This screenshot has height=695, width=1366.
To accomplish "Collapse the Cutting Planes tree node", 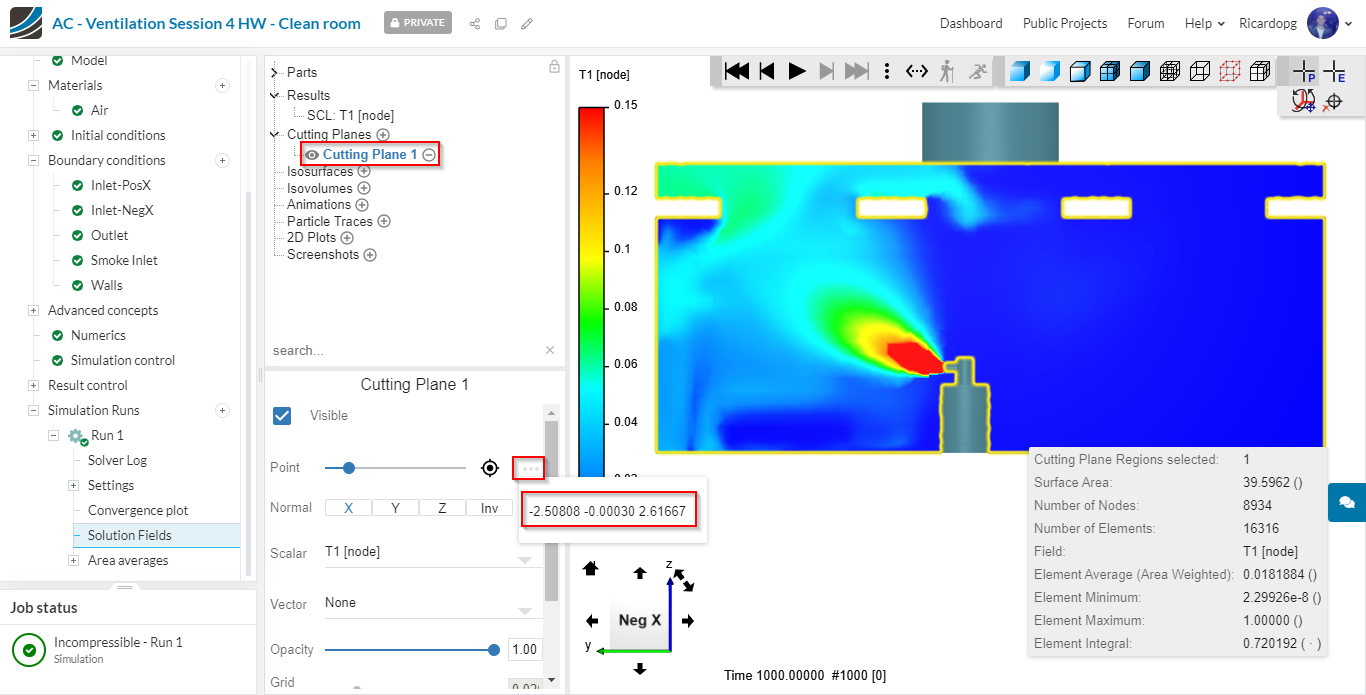I will point(275,135).
